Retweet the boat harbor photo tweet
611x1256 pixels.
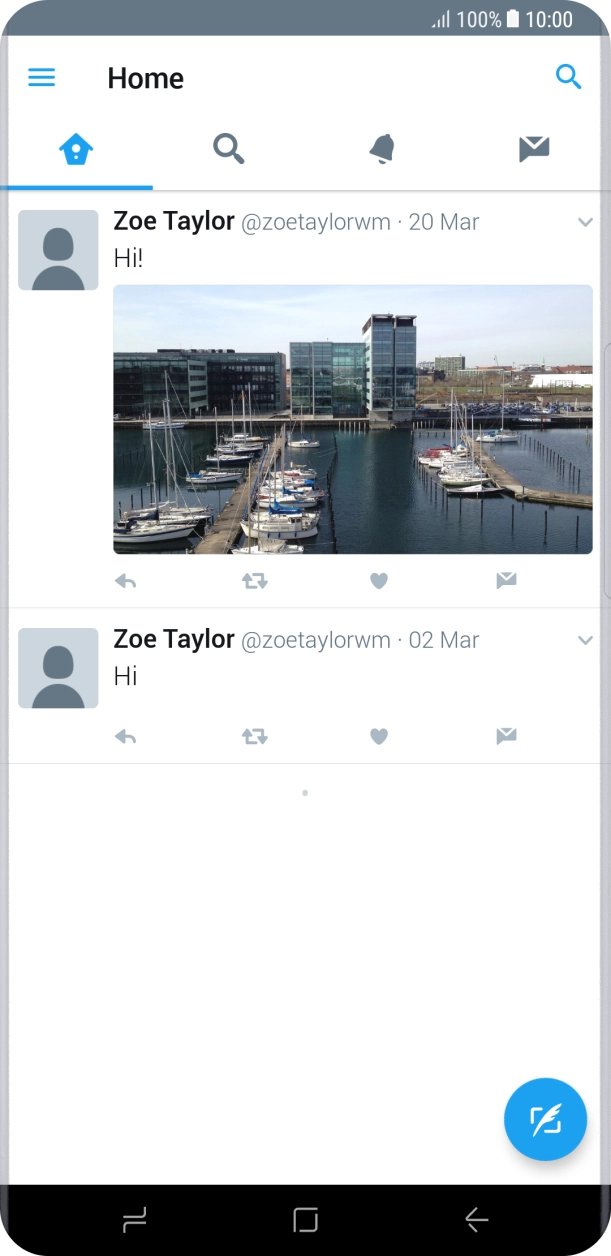coord(254,580)
